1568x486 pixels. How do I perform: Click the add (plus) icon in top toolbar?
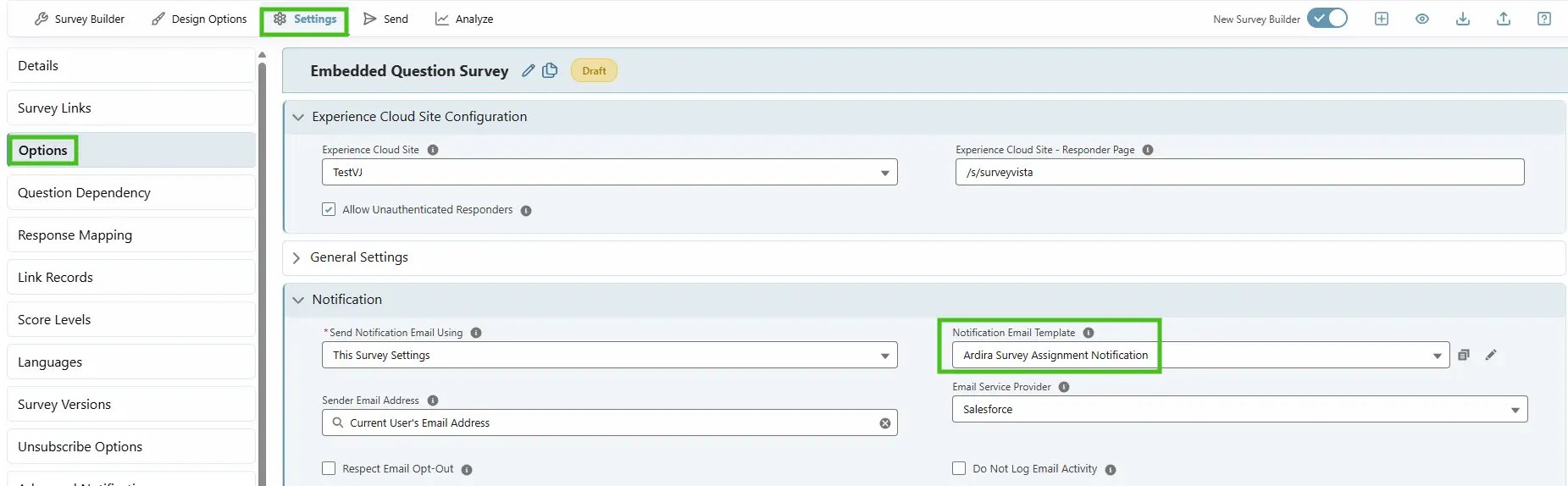[1382, 19]
